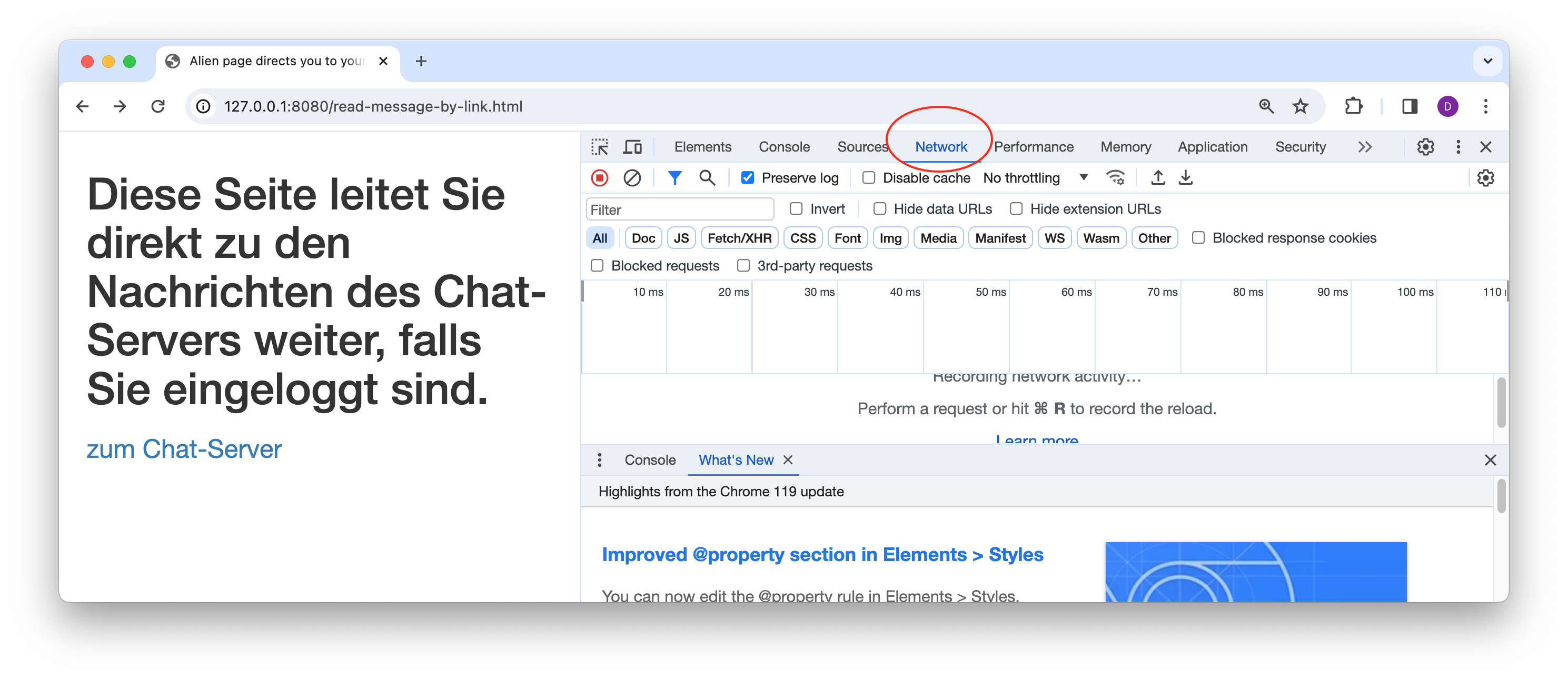Image resolution: width=1568 pixels, height=680 pixels.
Task: Filter requests by WS type
Action: [x=1054, y=238]
